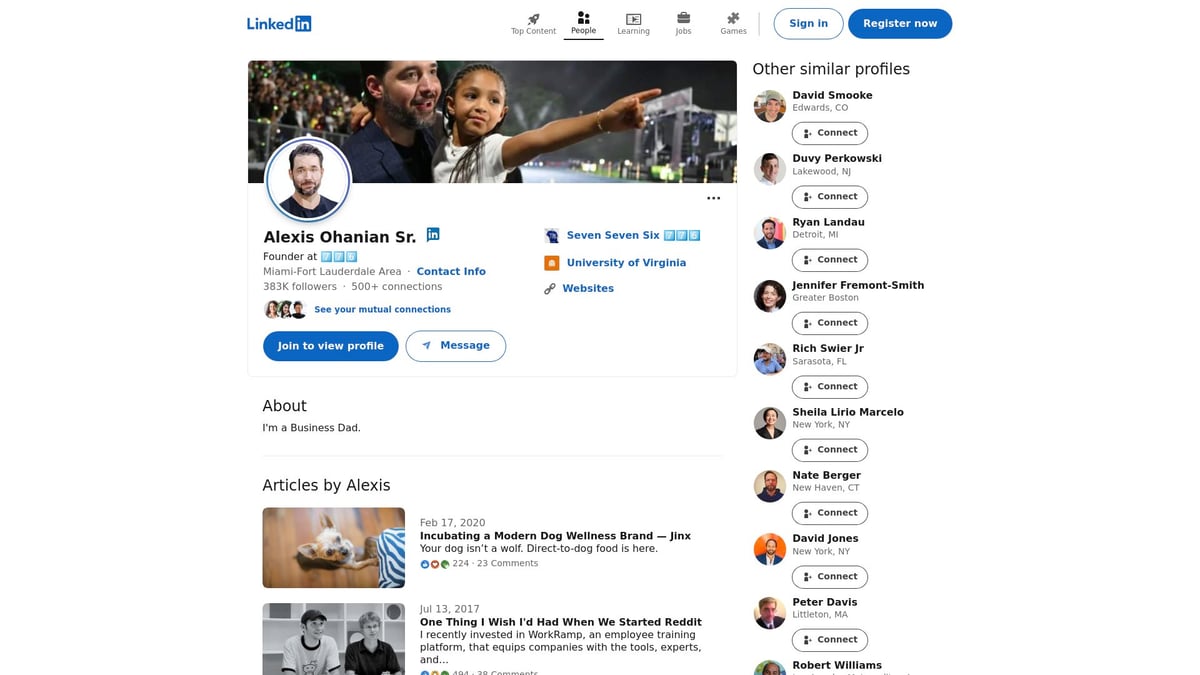Select the Top Content rocket icon
This screenshot has width=1200, height=675.
(533, 17)
